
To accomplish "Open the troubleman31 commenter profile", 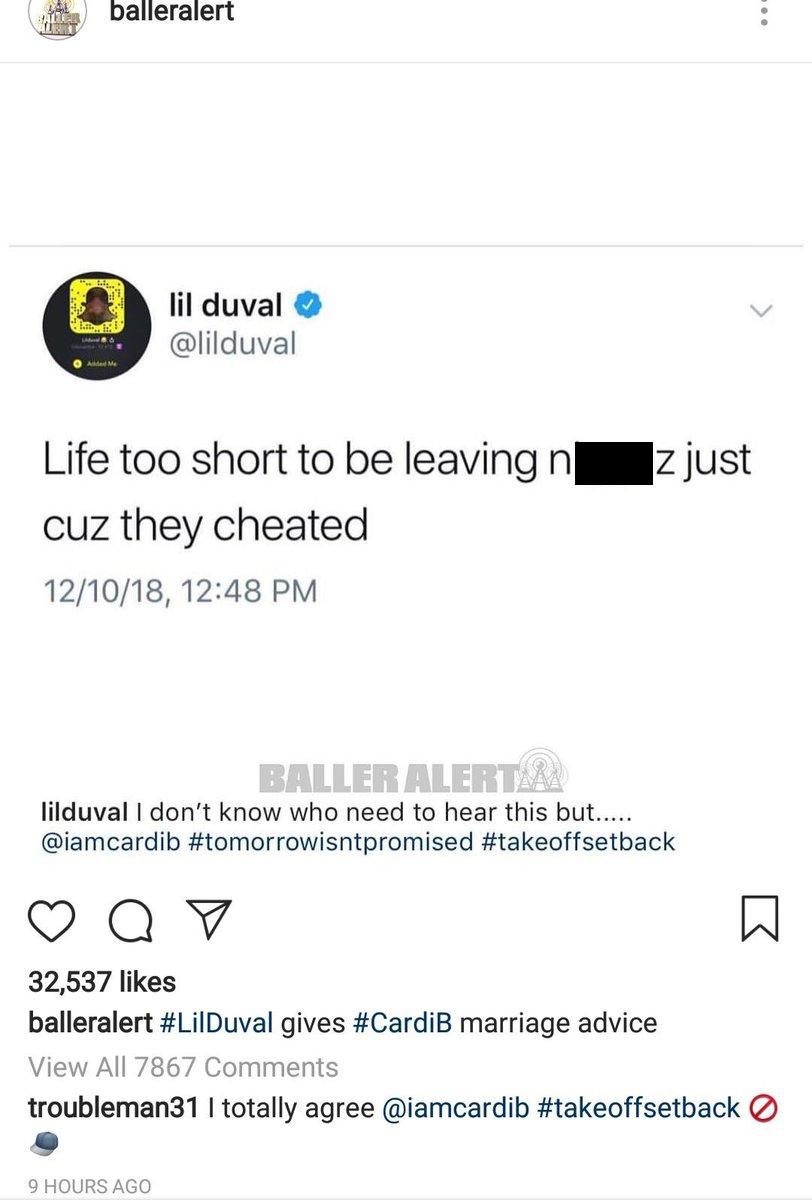I will point(114,1108).
